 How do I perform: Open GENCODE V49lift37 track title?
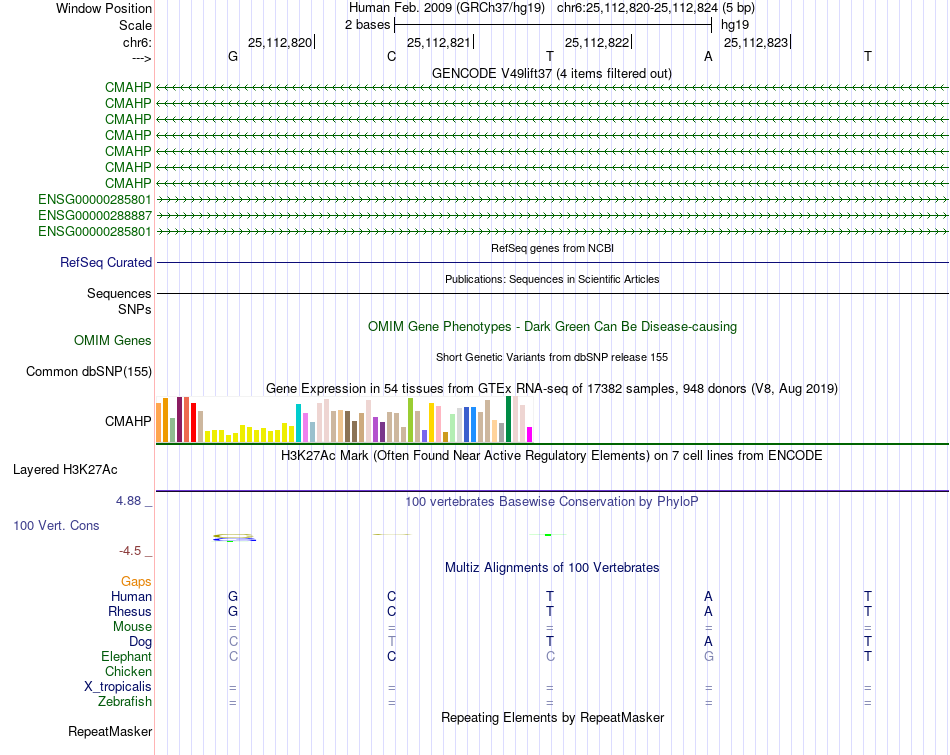point(552,73)
